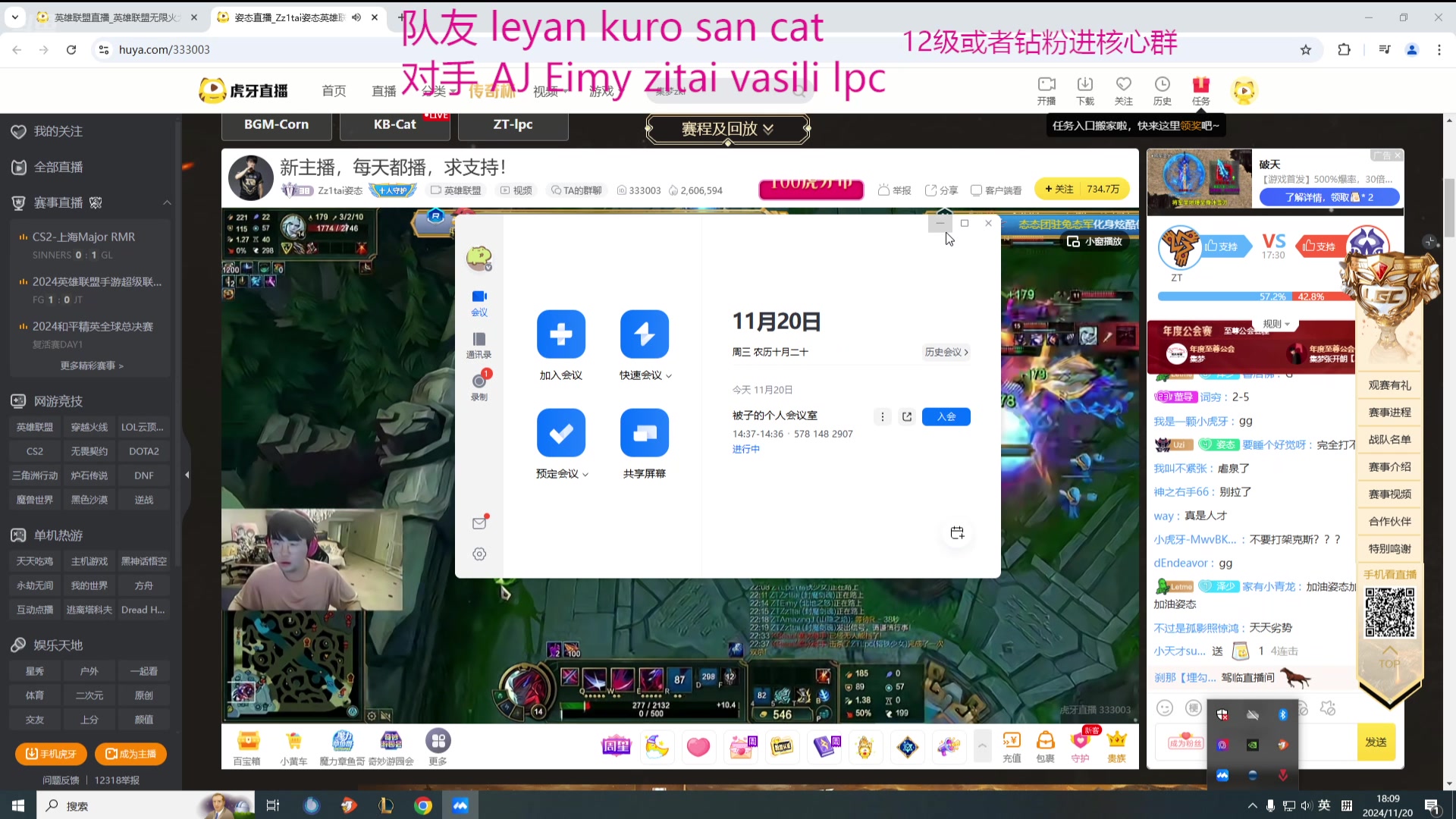
Task: Open the Chrome extensions puzzle icon
Action: click(1344, 49)
